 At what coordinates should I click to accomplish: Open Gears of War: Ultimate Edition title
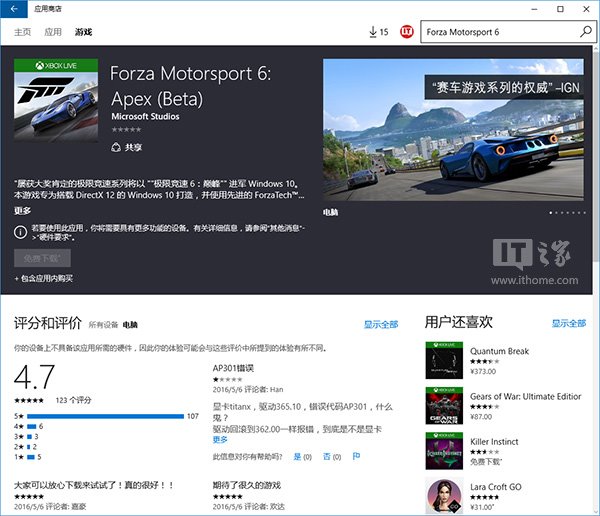point(525,396)
